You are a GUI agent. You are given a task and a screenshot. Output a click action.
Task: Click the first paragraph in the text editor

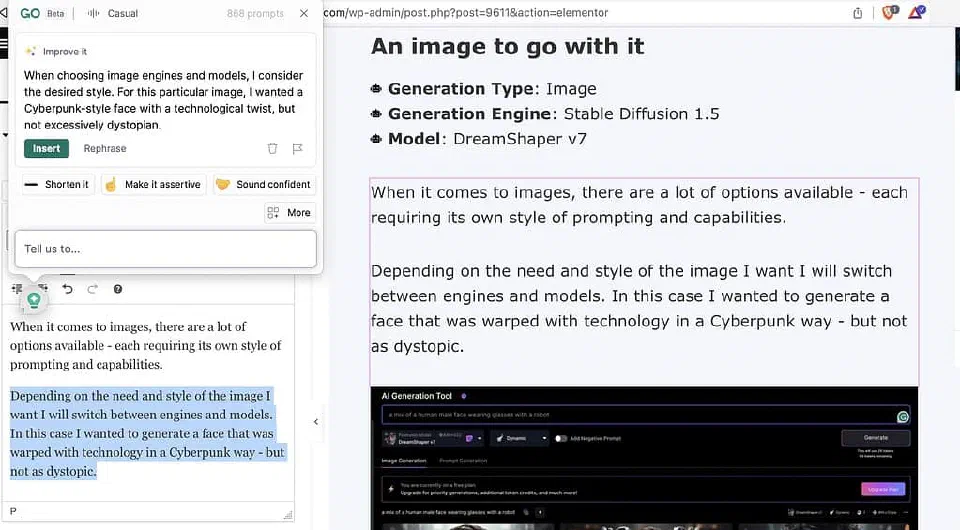pyautogui.click(x=146, y=345)
